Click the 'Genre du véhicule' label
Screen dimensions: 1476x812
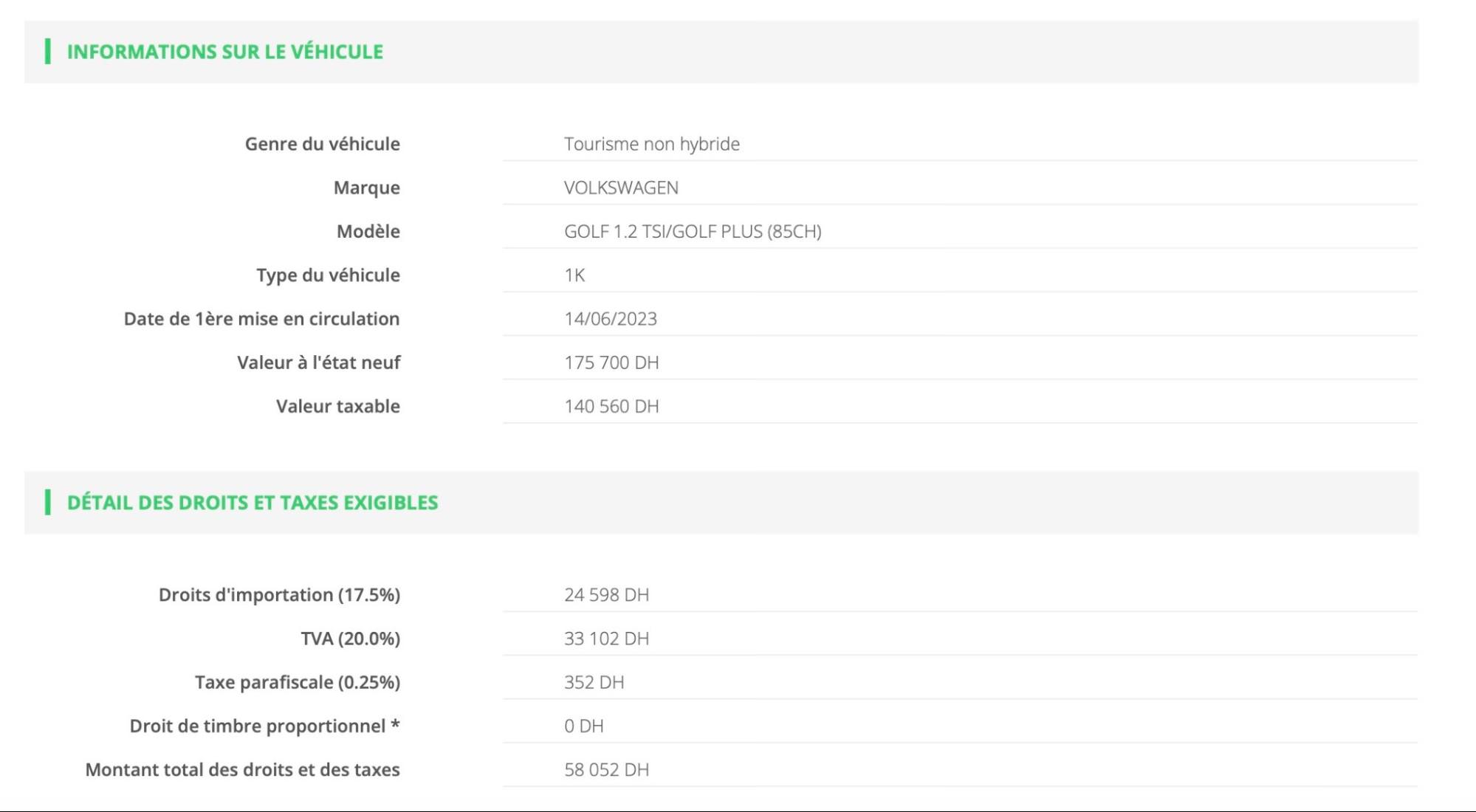[322, 144]
